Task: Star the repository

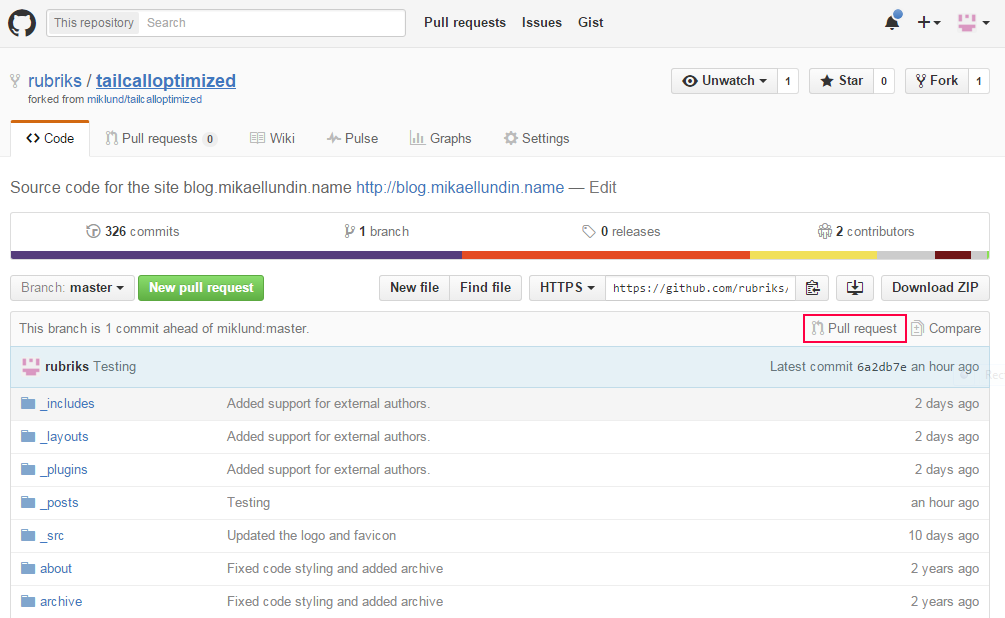Action: 842,81
